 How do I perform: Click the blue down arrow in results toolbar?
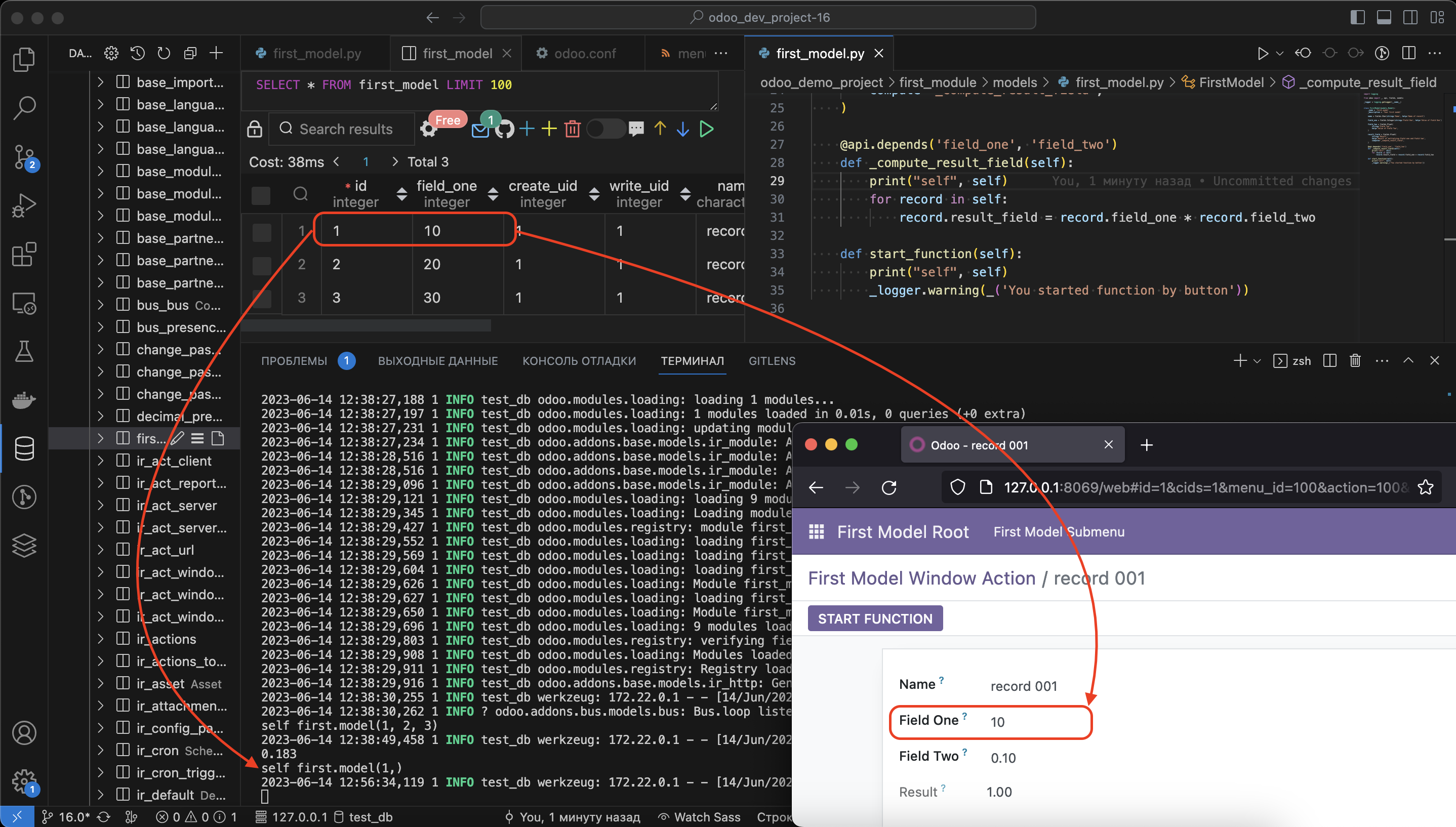(683, 129)
